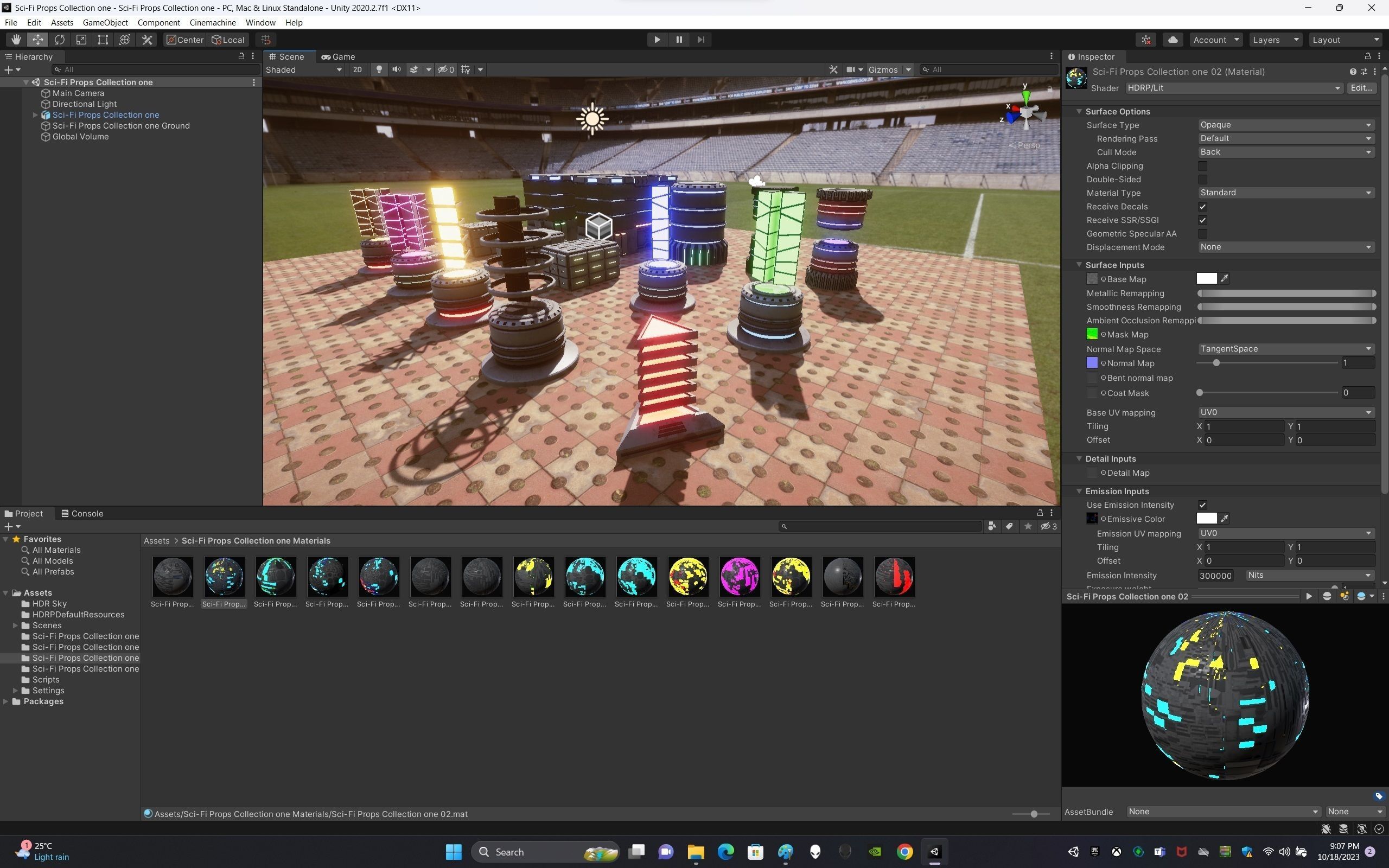The height and width of the screenshot is (868, 1389).
Task: Enable the Double-Sided checkbox
Action: pos(1202,180)
